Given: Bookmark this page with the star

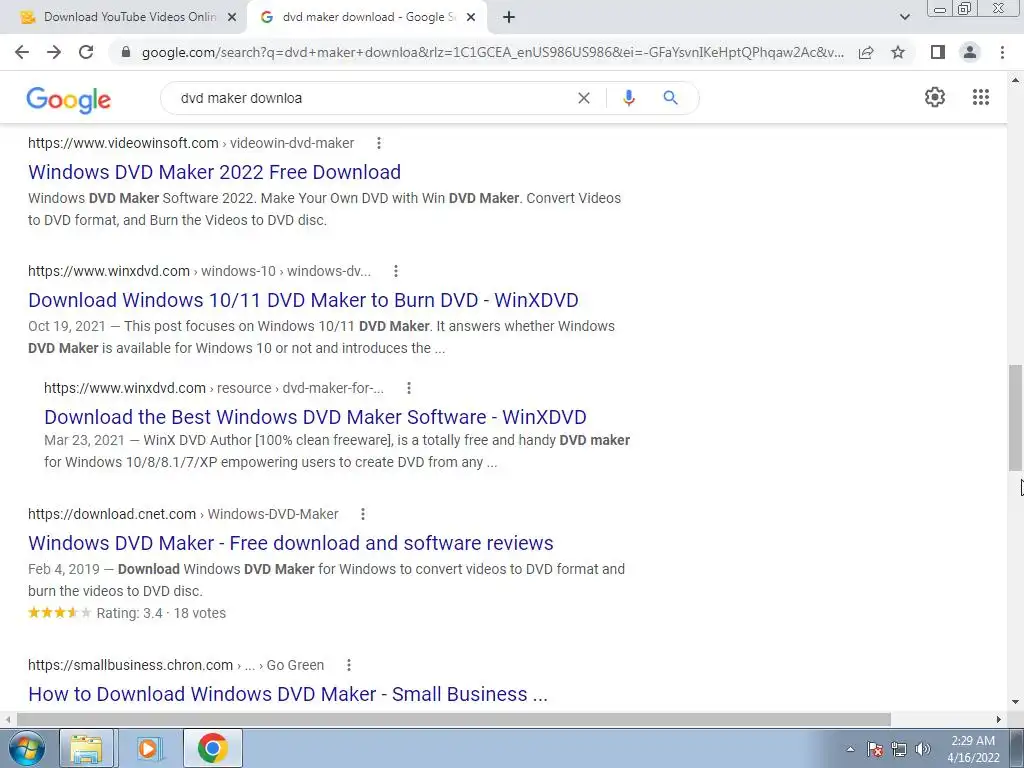Looking at the screenshot, I should [898, 52].
